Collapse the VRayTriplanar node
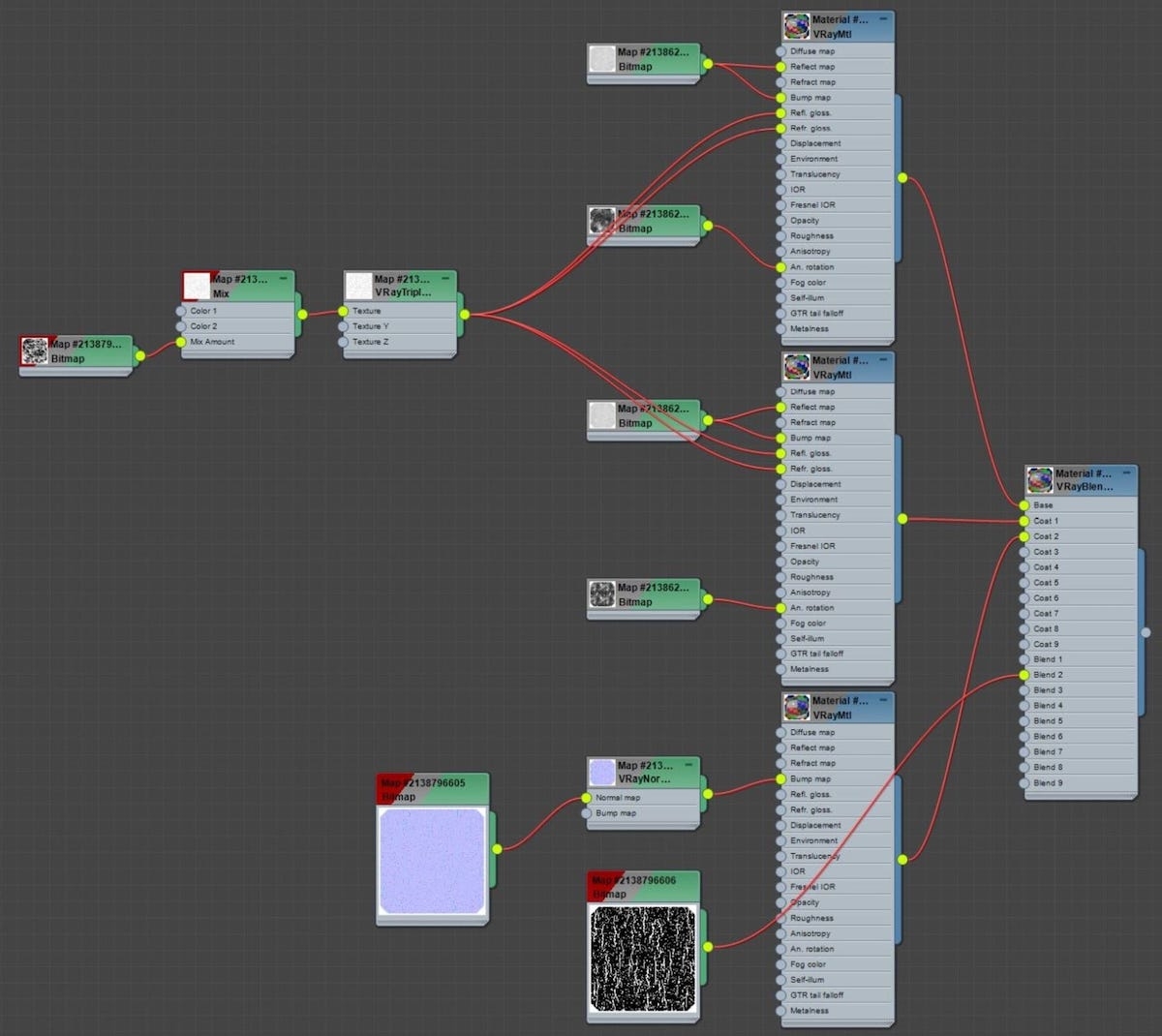 point(446,278)
